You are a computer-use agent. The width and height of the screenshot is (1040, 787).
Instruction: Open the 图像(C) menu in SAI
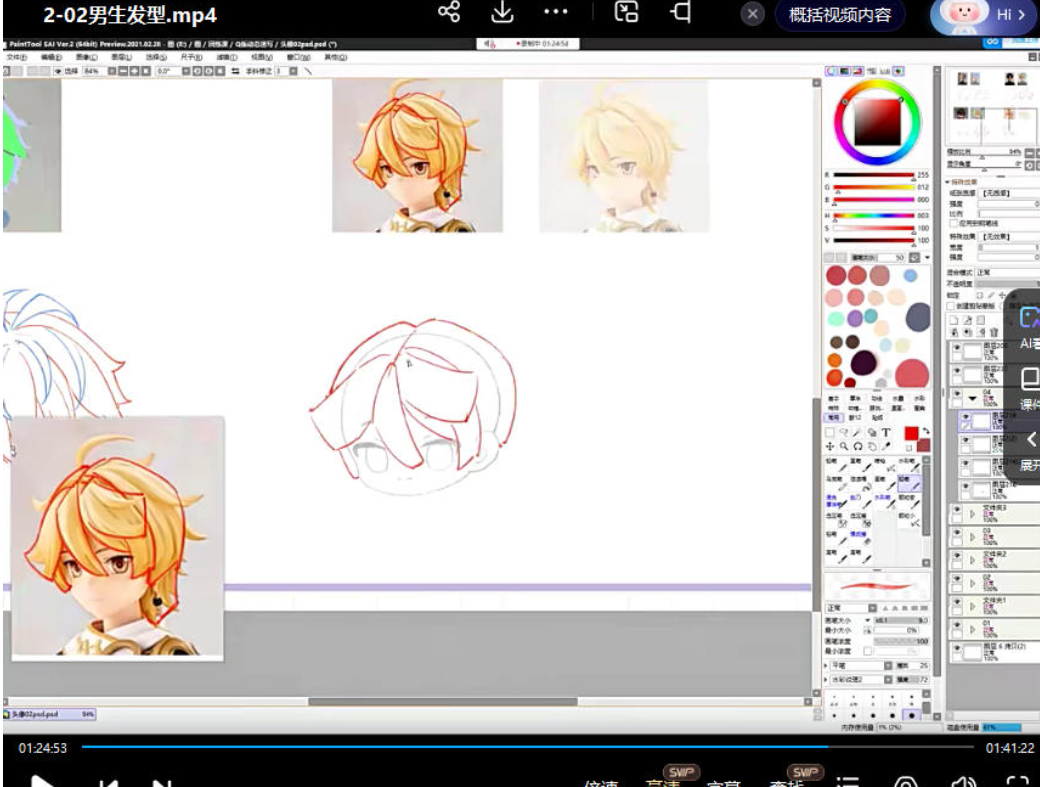point(86,58)
